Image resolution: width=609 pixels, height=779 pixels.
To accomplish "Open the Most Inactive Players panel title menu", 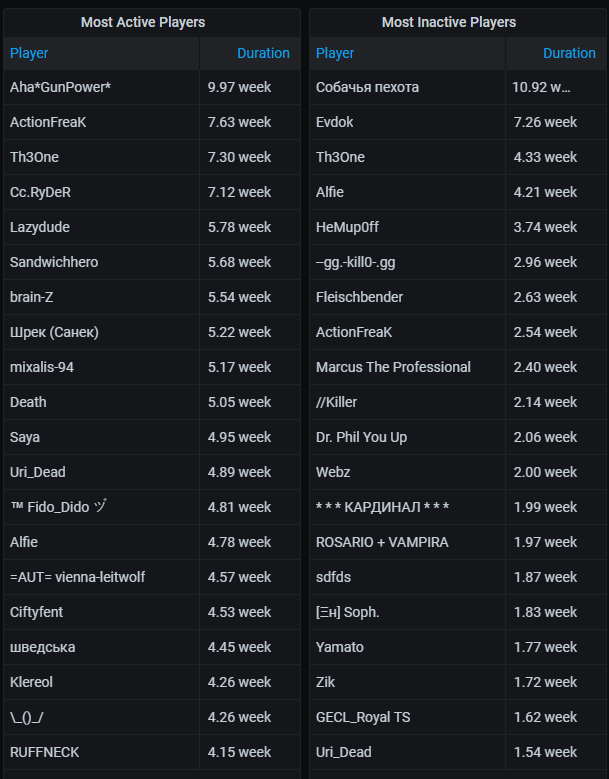I will [x=449, y=22].
